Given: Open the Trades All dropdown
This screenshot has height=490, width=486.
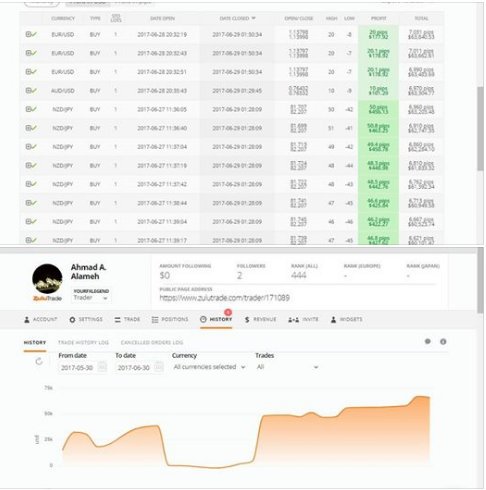Looking at the screenshot, I should [287, 367].
